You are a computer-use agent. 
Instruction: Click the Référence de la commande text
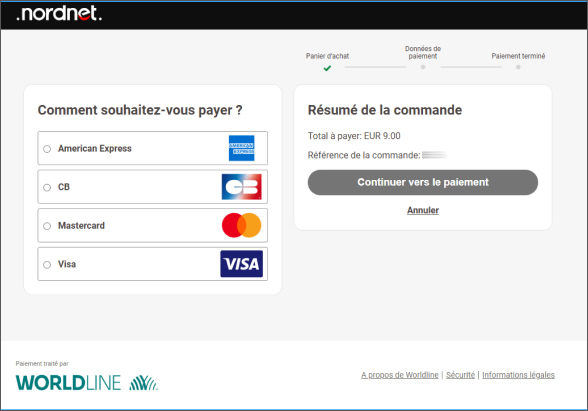(x=364, y=155)
